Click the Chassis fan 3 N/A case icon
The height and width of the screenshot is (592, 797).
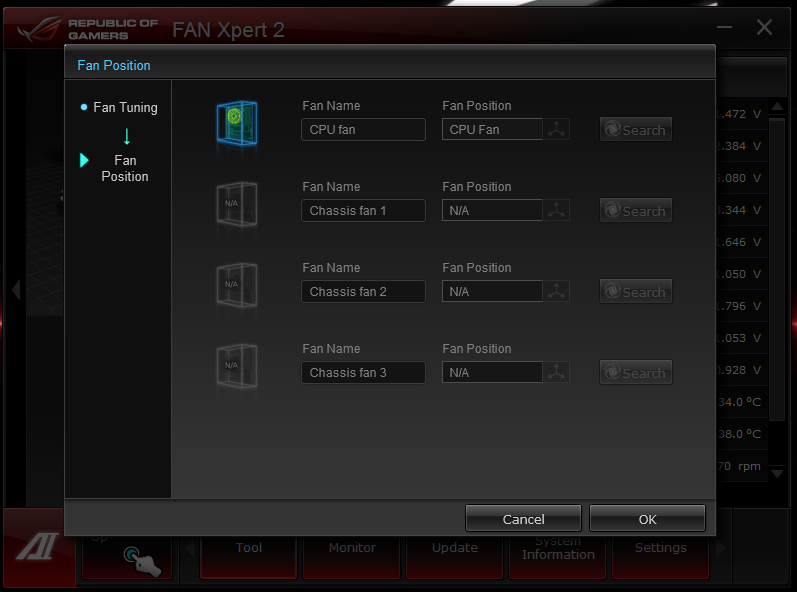[x=237, y=366]
